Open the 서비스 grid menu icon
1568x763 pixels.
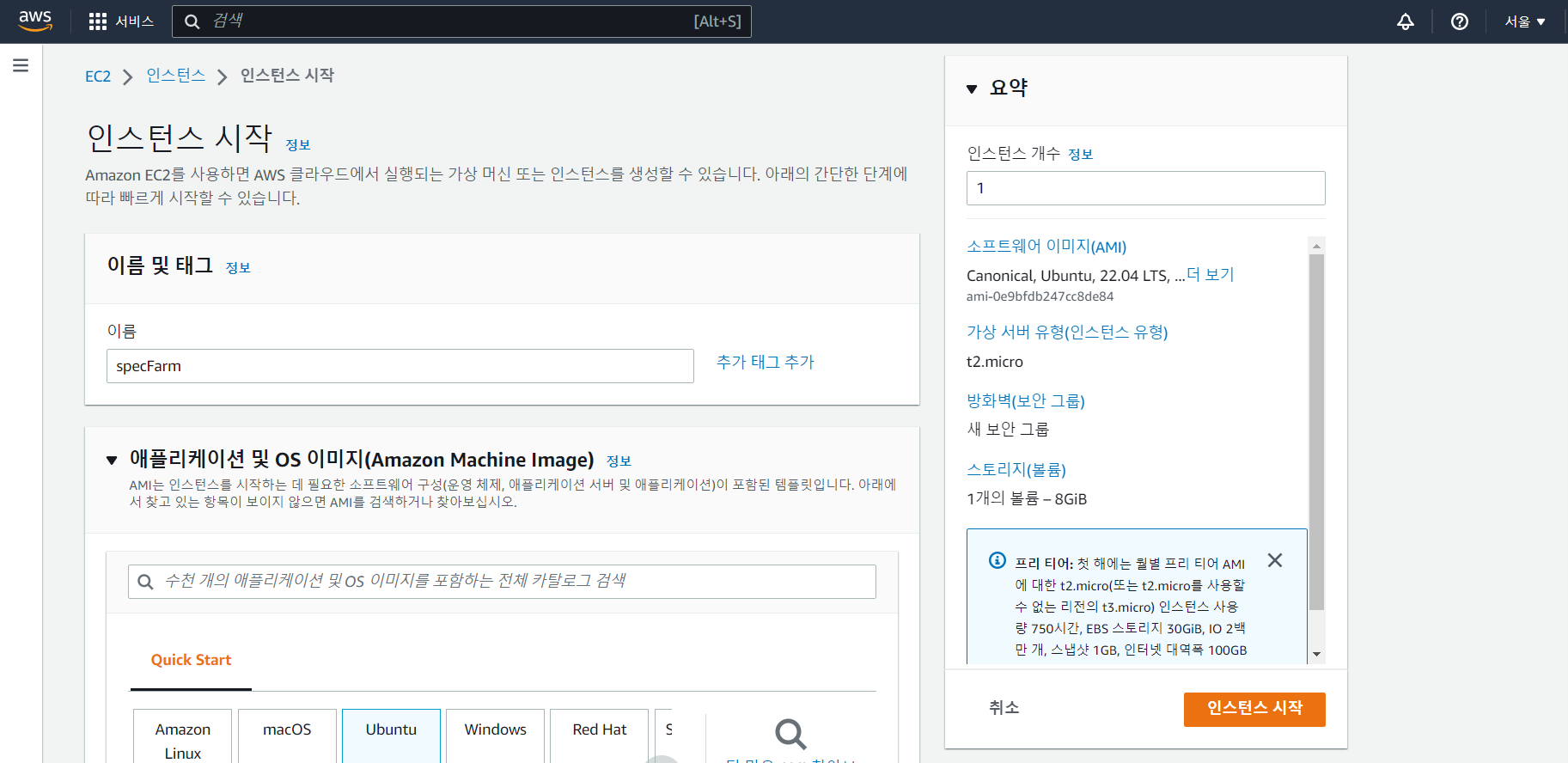click(x=98, y=21)
